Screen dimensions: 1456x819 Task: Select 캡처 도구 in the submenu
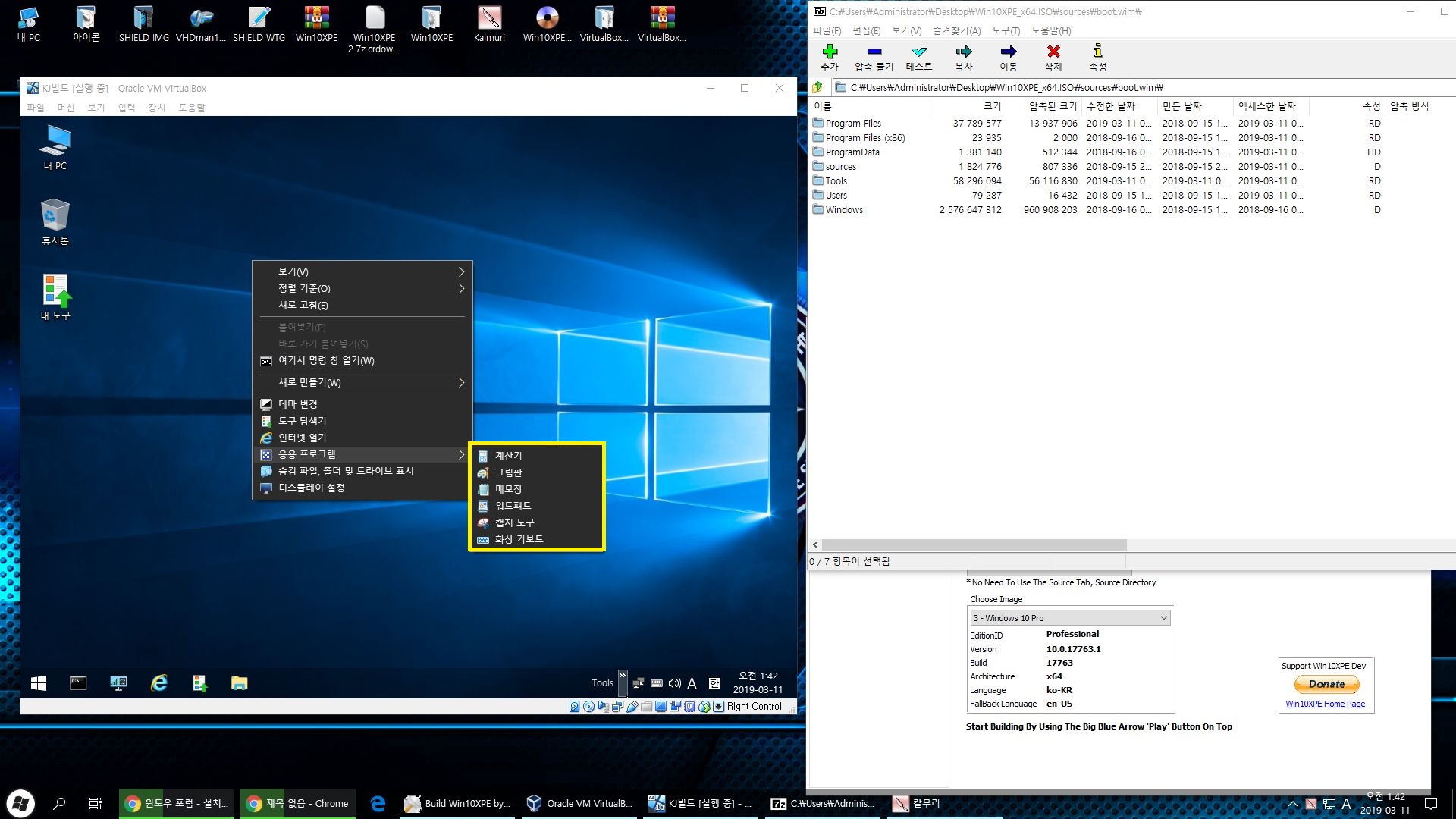[537, 522]
